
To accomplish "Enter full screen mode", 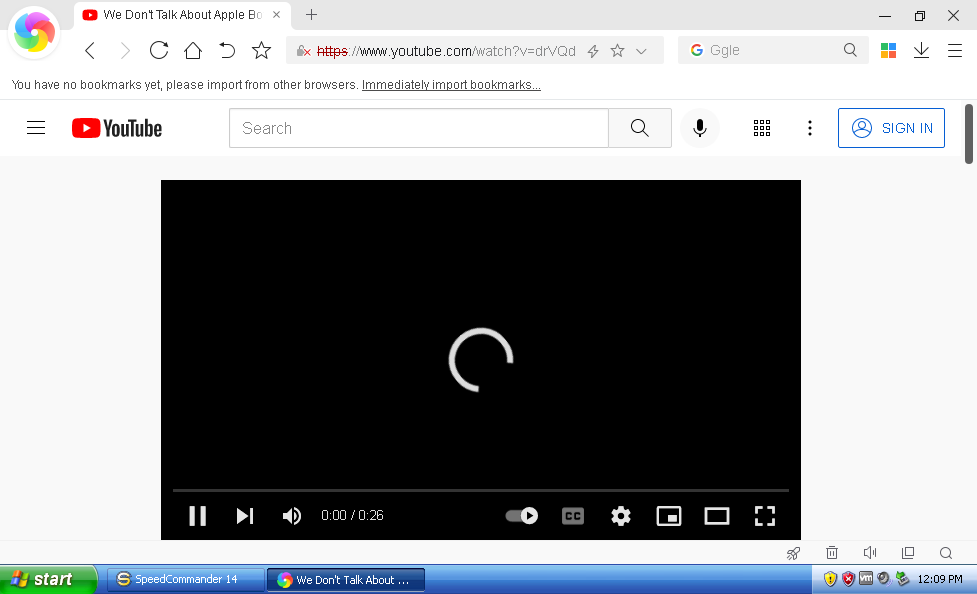I will click(x=765, y=515).
